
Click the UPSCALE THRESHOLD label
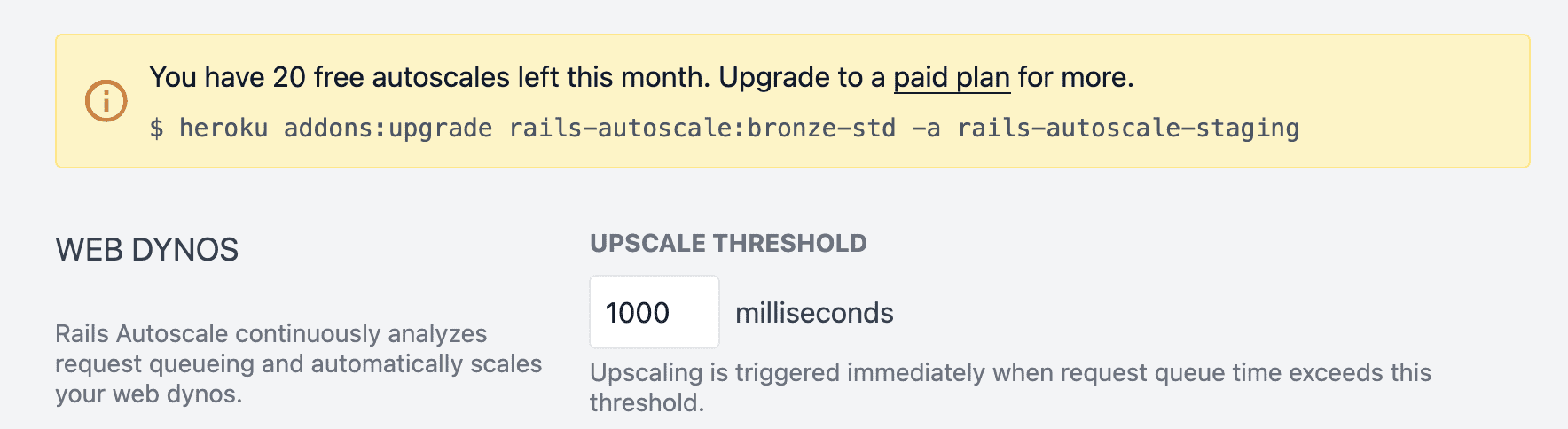click(x=728, y=243)
